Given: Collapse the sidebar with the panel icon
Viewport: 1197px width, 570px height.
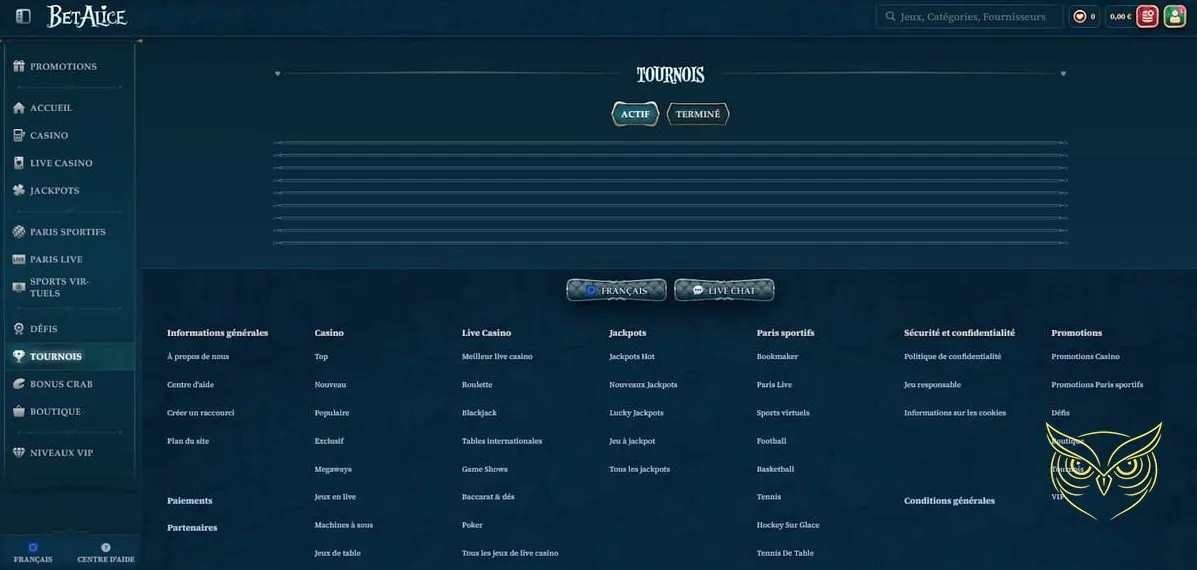Looking at the screenshot, I should point(23,16).
